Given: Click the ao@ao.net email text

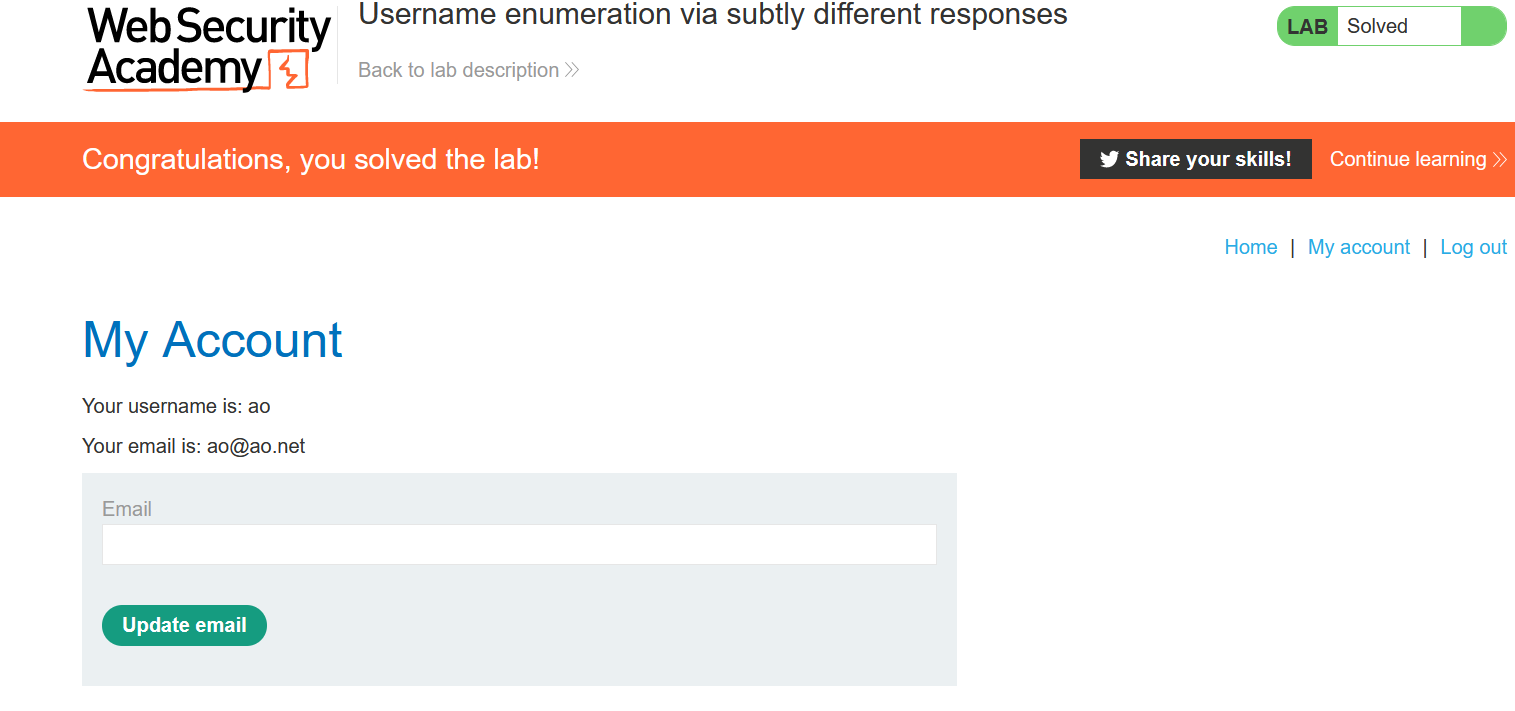Looking at the screenshot, I should pyautogui.click(x=256, y=446).
